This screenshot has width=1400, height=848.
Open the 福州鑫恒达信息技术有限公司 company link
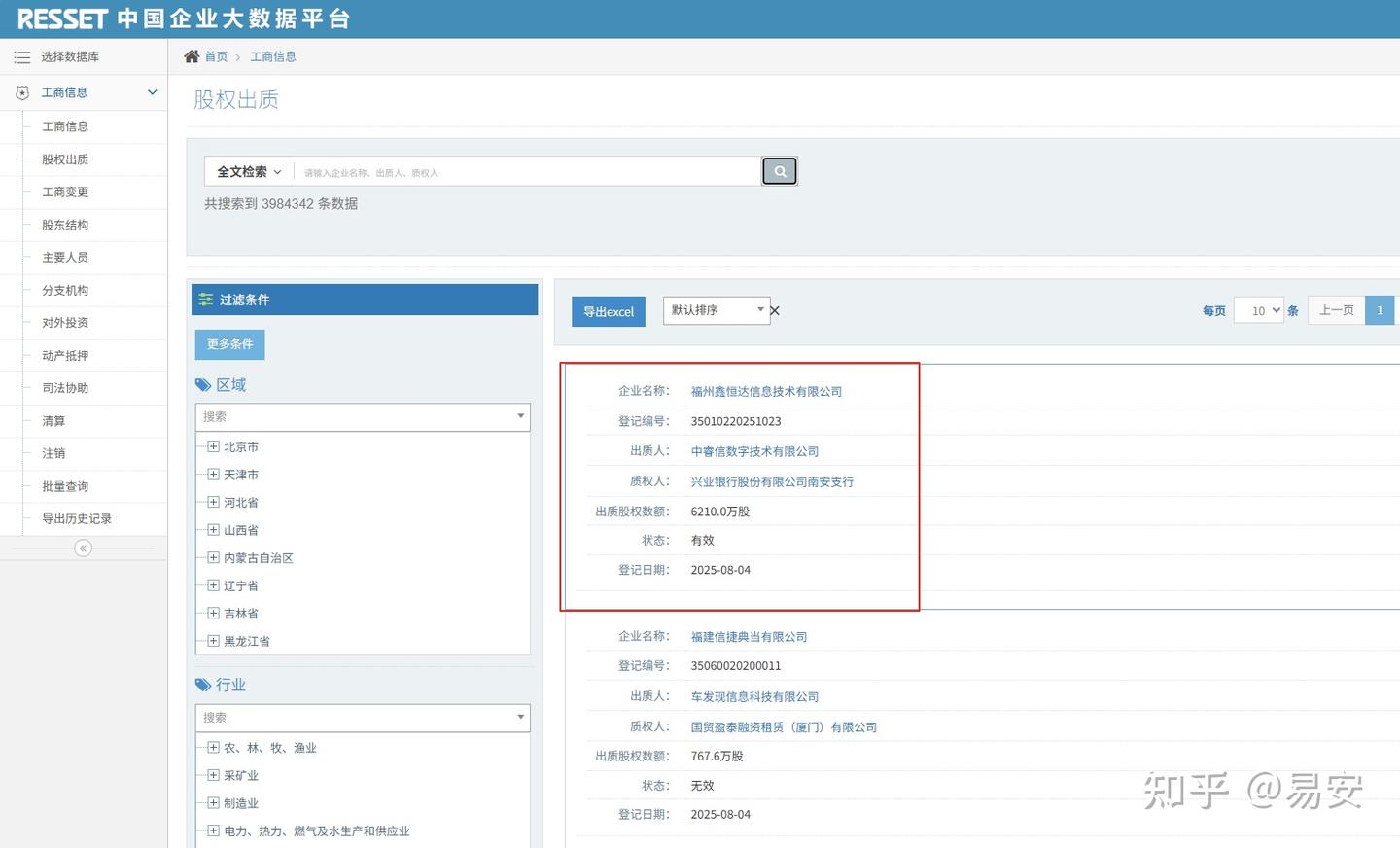point(765,390)
